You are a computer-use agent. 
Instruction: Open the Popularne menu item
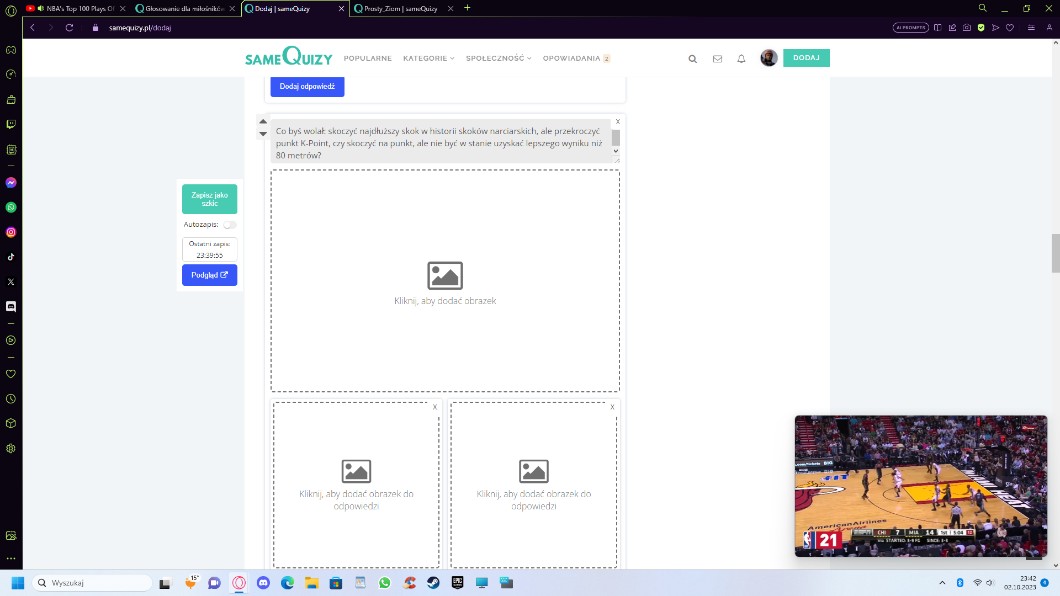pyautogui.click(x=367, y=58)
